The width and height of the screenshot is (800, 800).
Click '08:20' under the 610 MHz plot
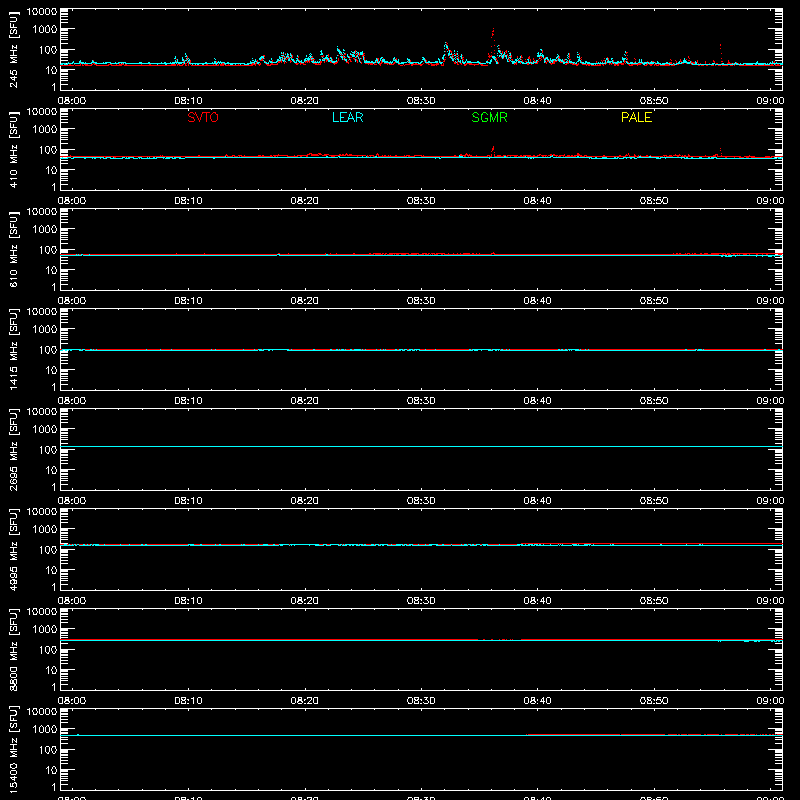(x=305, y=301)
